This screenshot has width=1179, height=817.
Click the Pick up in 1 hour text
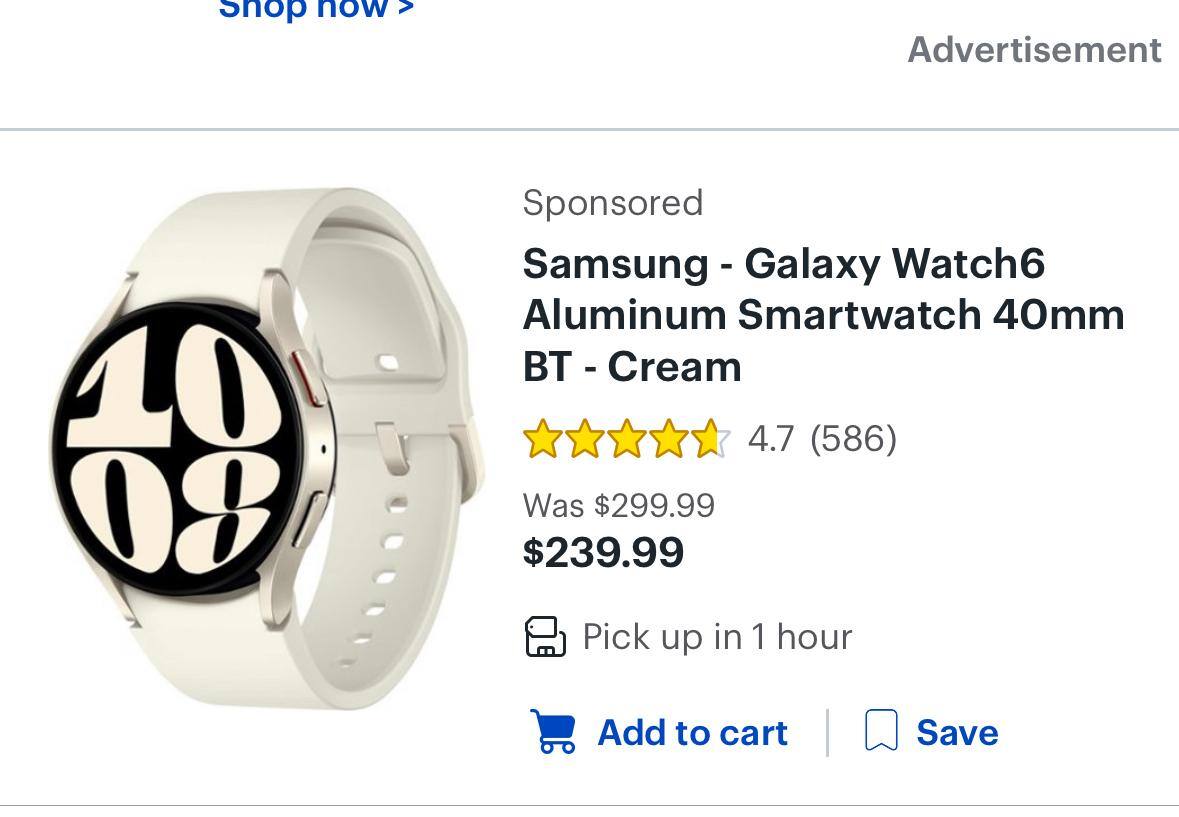tap(717, 637)
